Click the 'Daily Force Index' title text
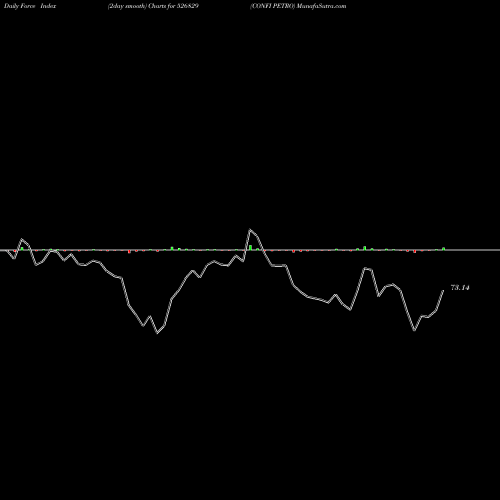The height and width of the screenshot is (500, 500). [x=30, y=6]
